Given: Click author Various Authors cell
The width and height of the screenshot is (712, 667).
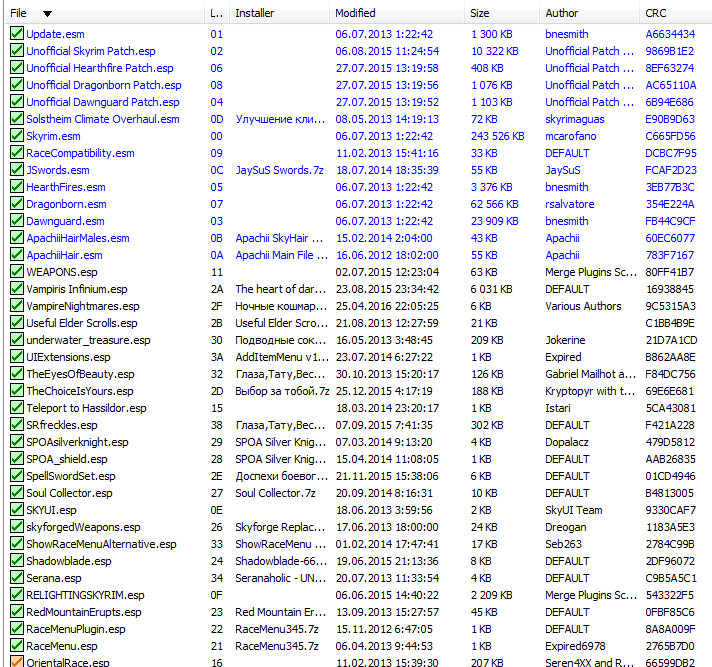Looking at the screenshot, I should (583, 306).
